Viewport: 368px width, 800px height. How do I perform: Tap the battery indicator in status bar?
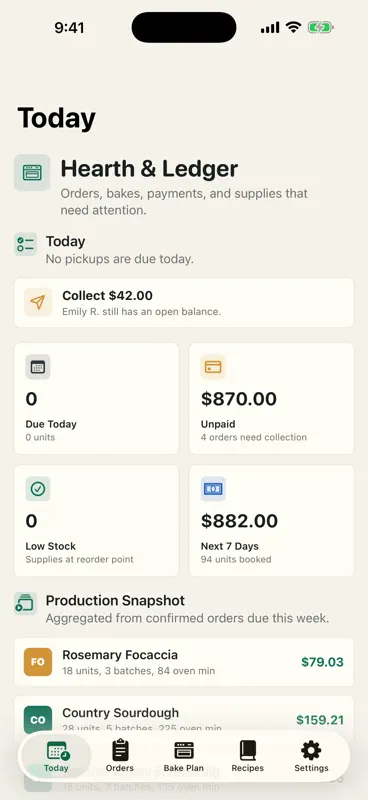(x=320, y=27)
